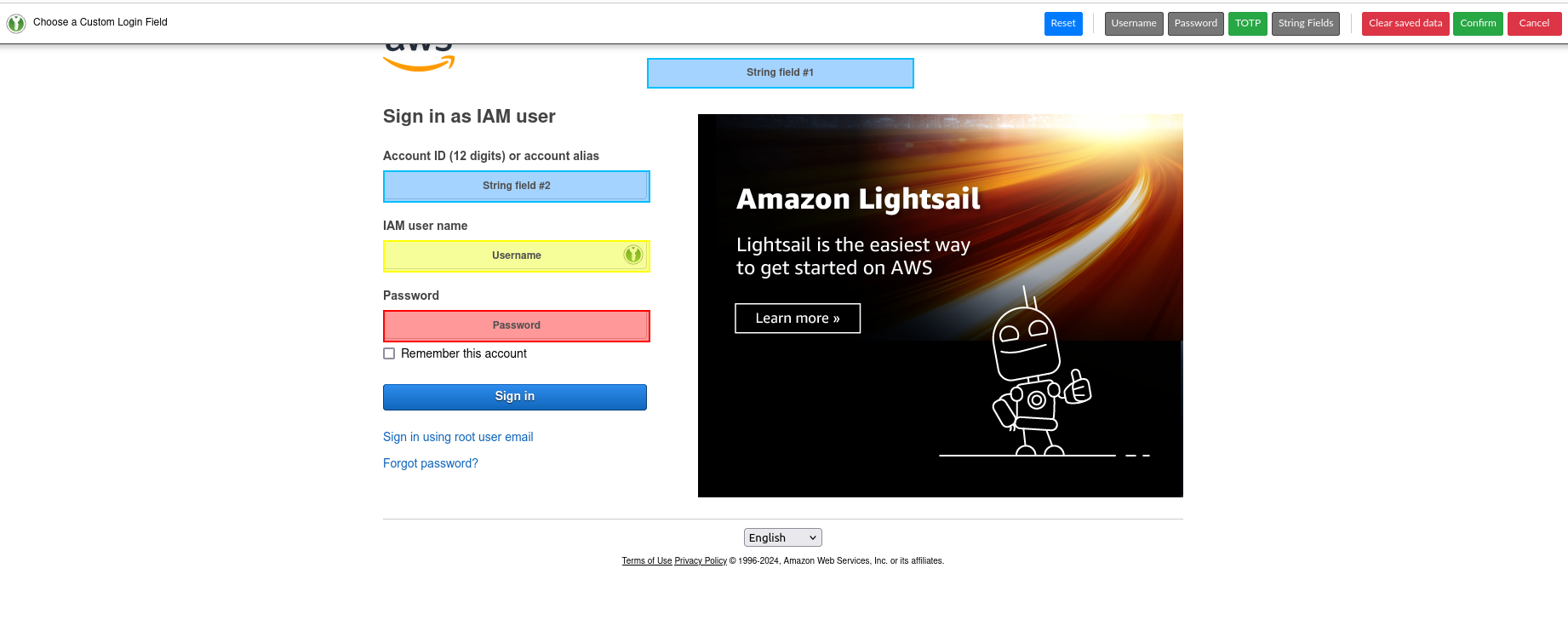Image resolution: width=1568 pixels, height=620 pixels.
Task: Click the String field #2 account ID input
Action: pyautogui.click(x=516, y=187)
